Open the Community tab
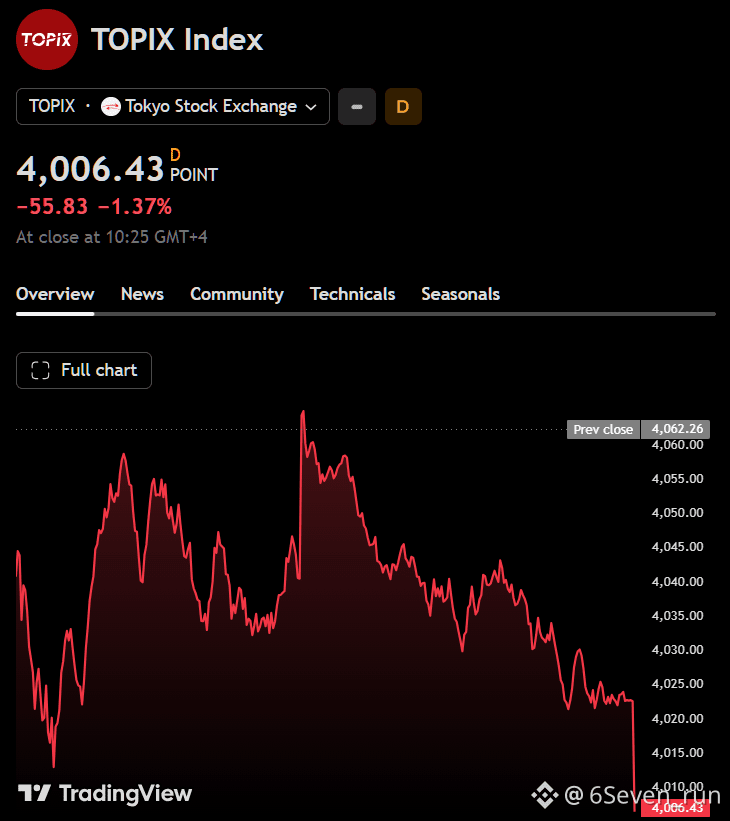The height and width of the screenshot is (821, 730). point(237,294)
